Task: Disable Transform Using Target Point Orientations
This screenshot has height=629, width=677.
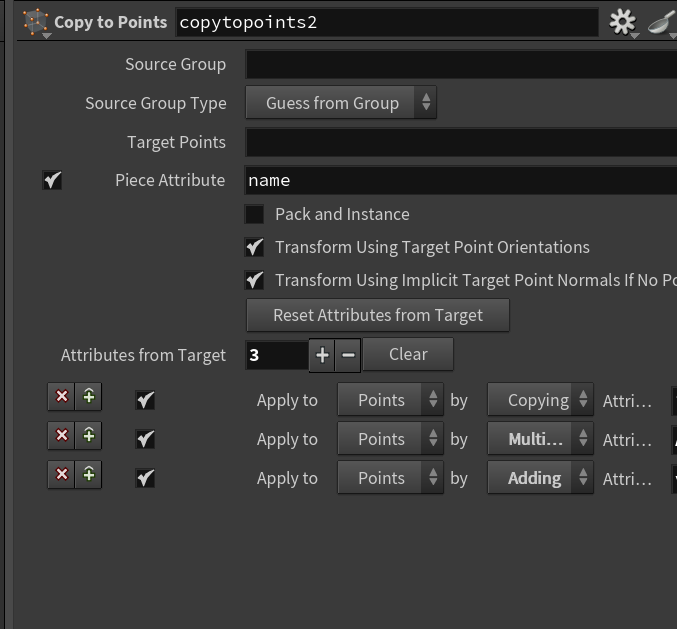Action: pyautogui.click(x=254, y=247)
